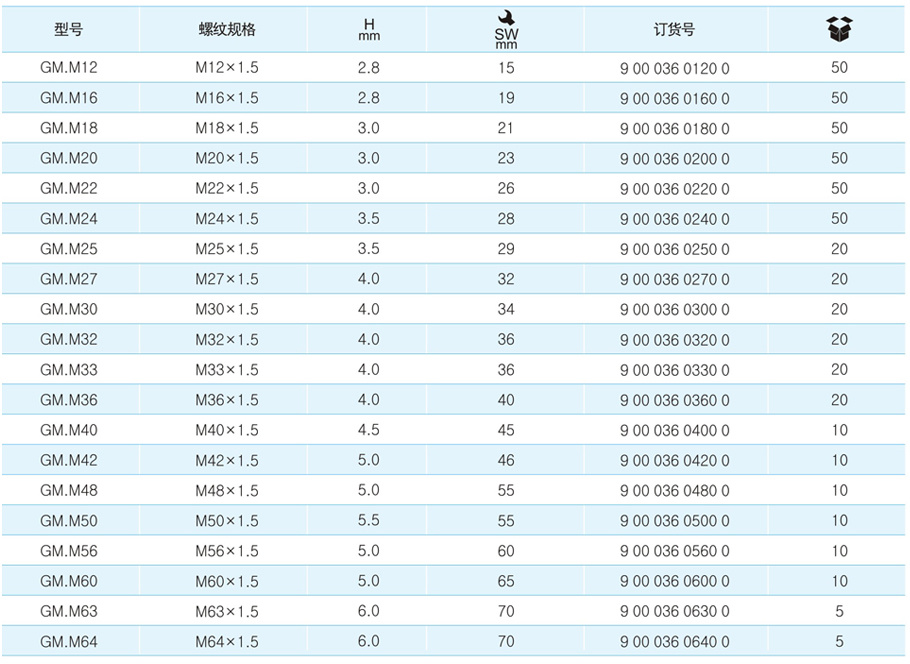Click order number 9 00 036 0120 0

[x=674, y=68]
